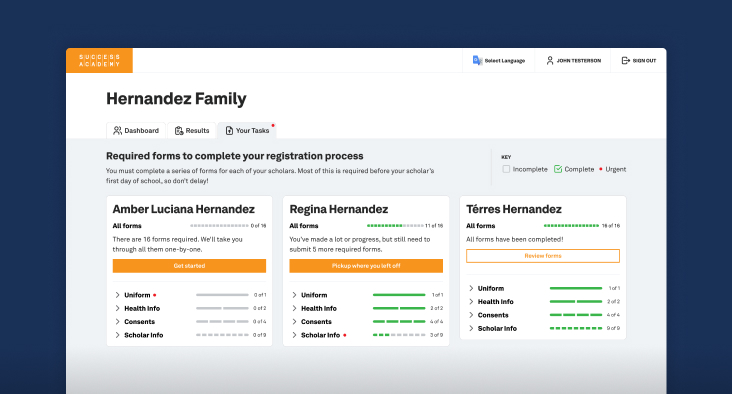Expand Health Info for Térres Hernandez
732x394 pixels.
(471, 302)
